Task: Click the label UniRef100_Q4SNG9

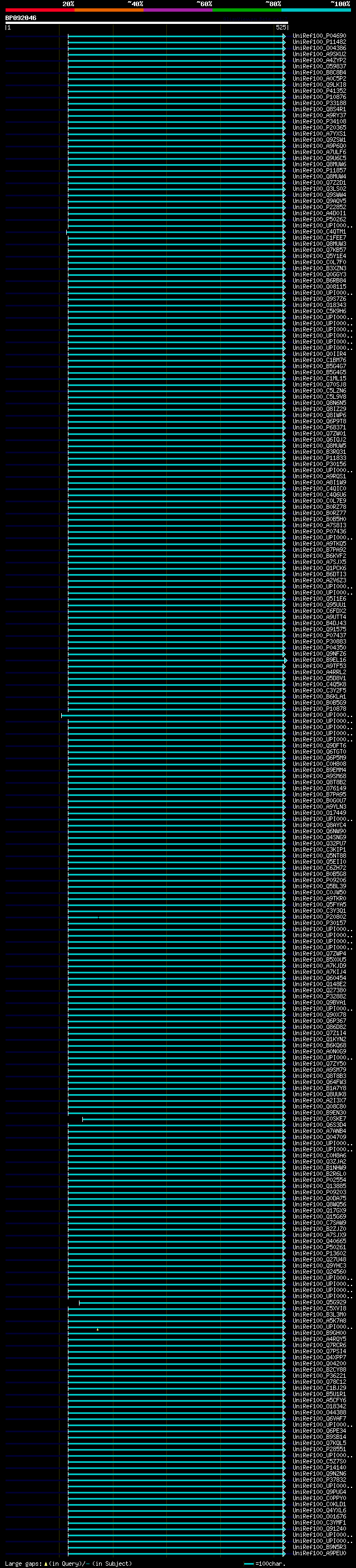Action: pyautogui.click(x=319, y=838)
